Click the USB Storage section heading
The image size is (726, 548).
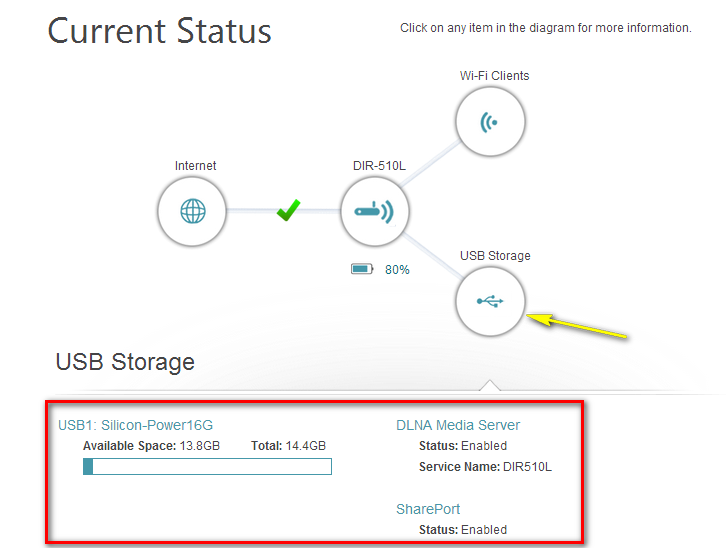[125, 361]
